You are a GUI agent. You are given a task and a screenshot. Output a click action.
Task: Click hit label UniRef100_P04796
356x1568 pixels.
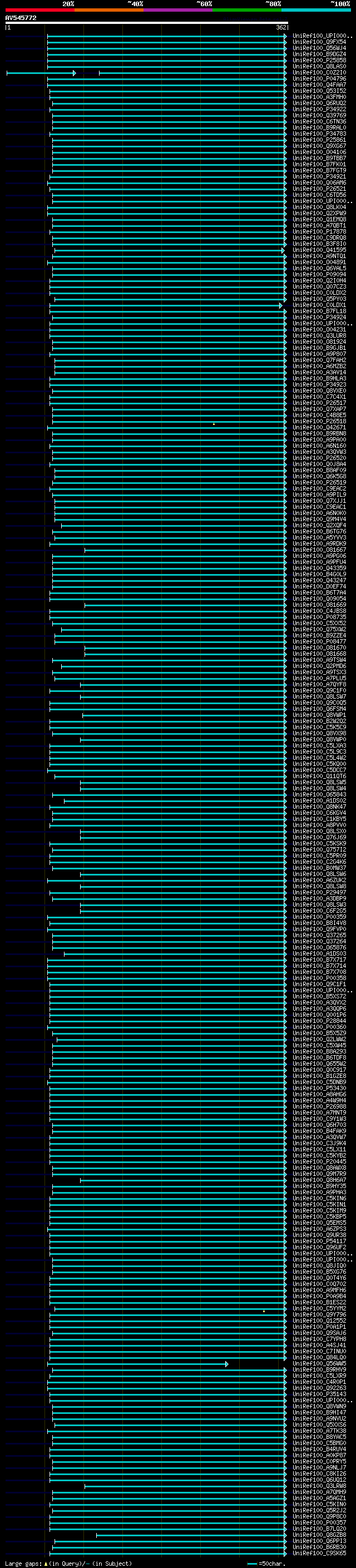[x=319, y=78]
